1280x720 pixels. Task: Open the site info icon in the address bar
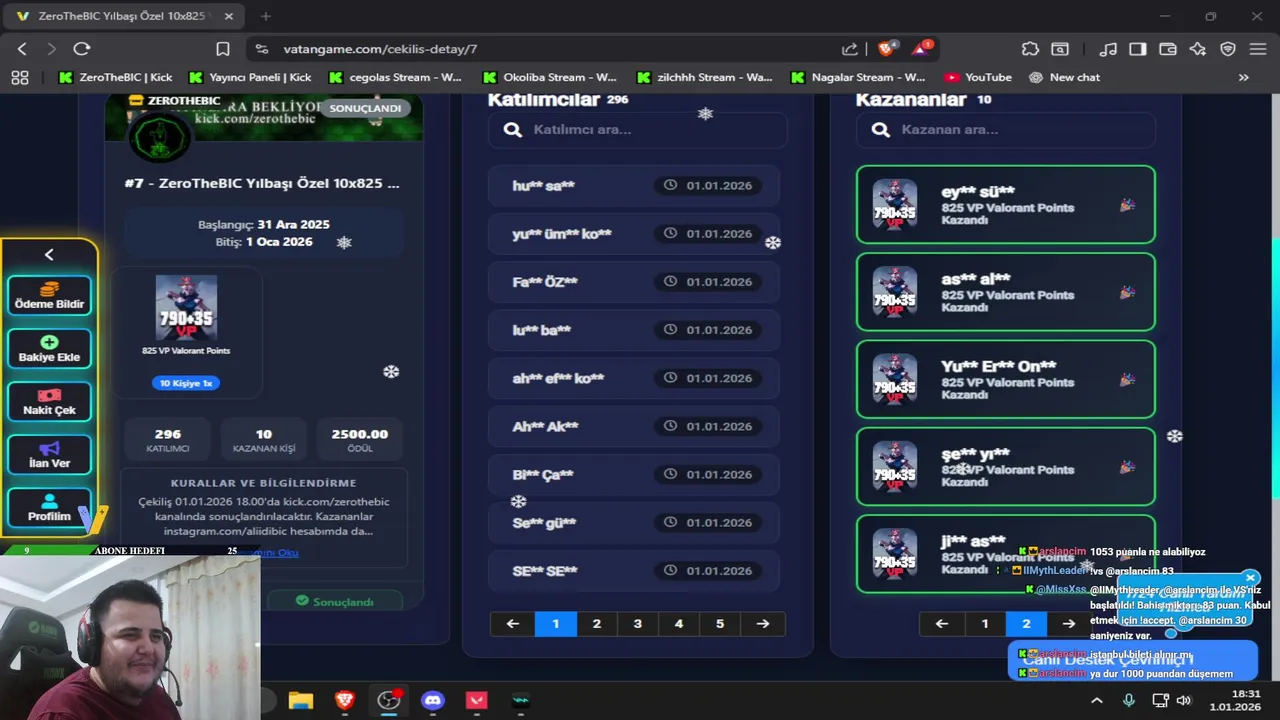[x=262, y=49]
